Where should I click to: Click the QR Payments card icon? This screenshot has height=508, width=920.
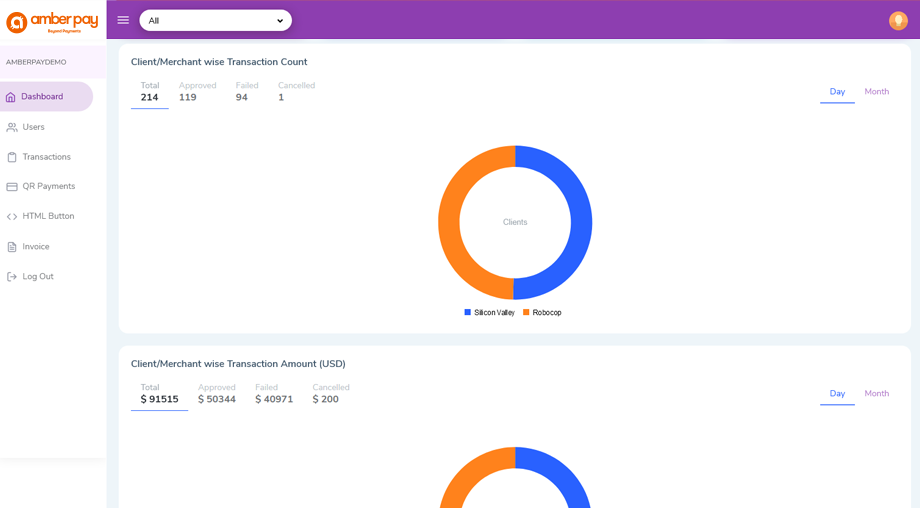pos(12,187)
